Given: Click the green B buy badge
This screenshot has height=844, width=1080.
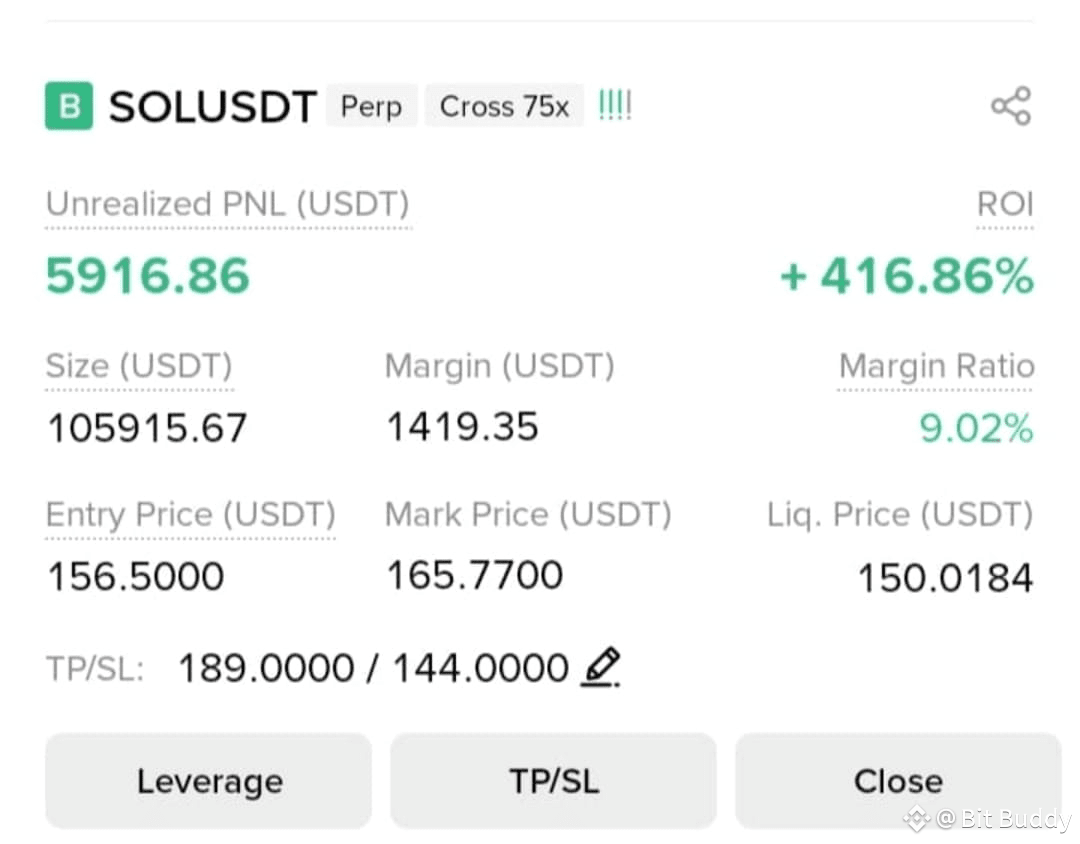Looking at the screenshot, I should click(69, 106).
